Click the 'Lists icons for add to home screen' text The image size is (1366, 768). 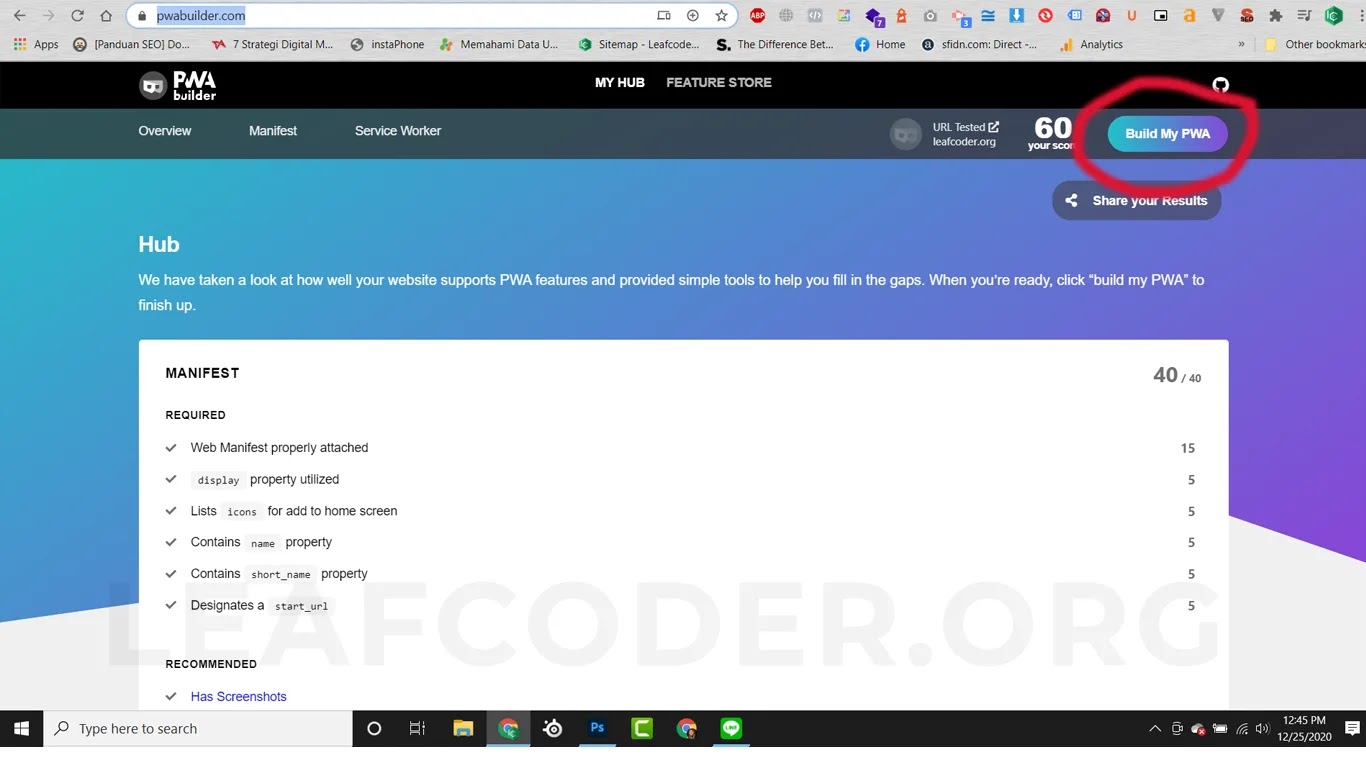tap(294, 511)
